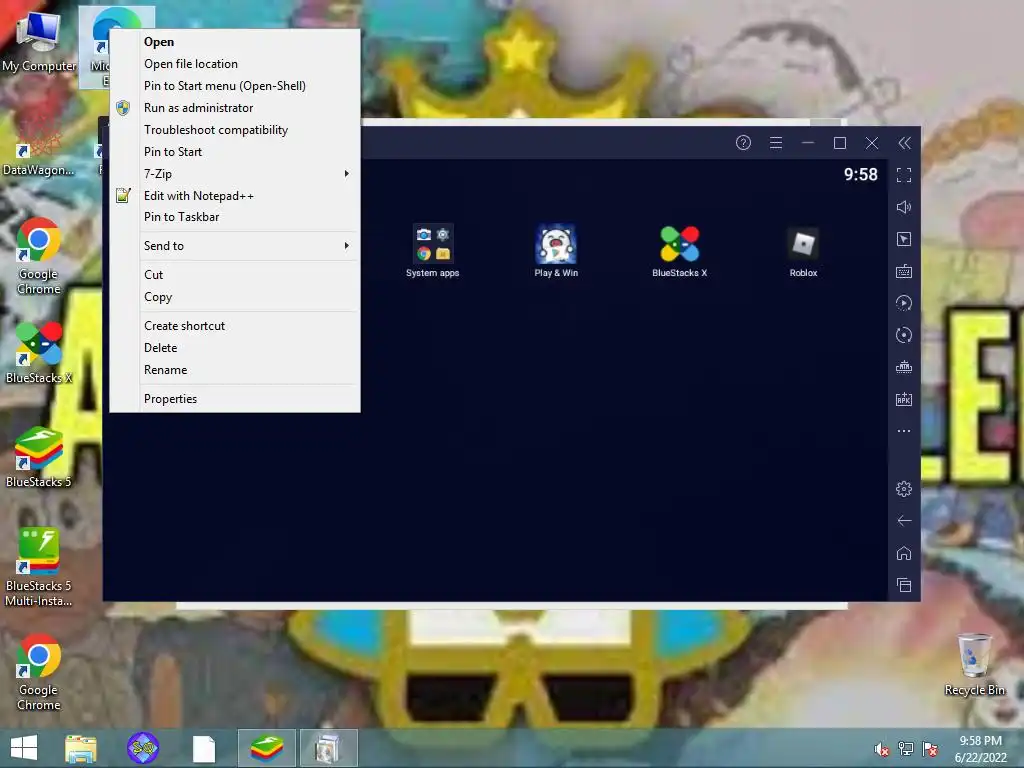Expand the 7-Zip submenu
The width and height of the screenshot is (1024, 768).
[235, 174]
